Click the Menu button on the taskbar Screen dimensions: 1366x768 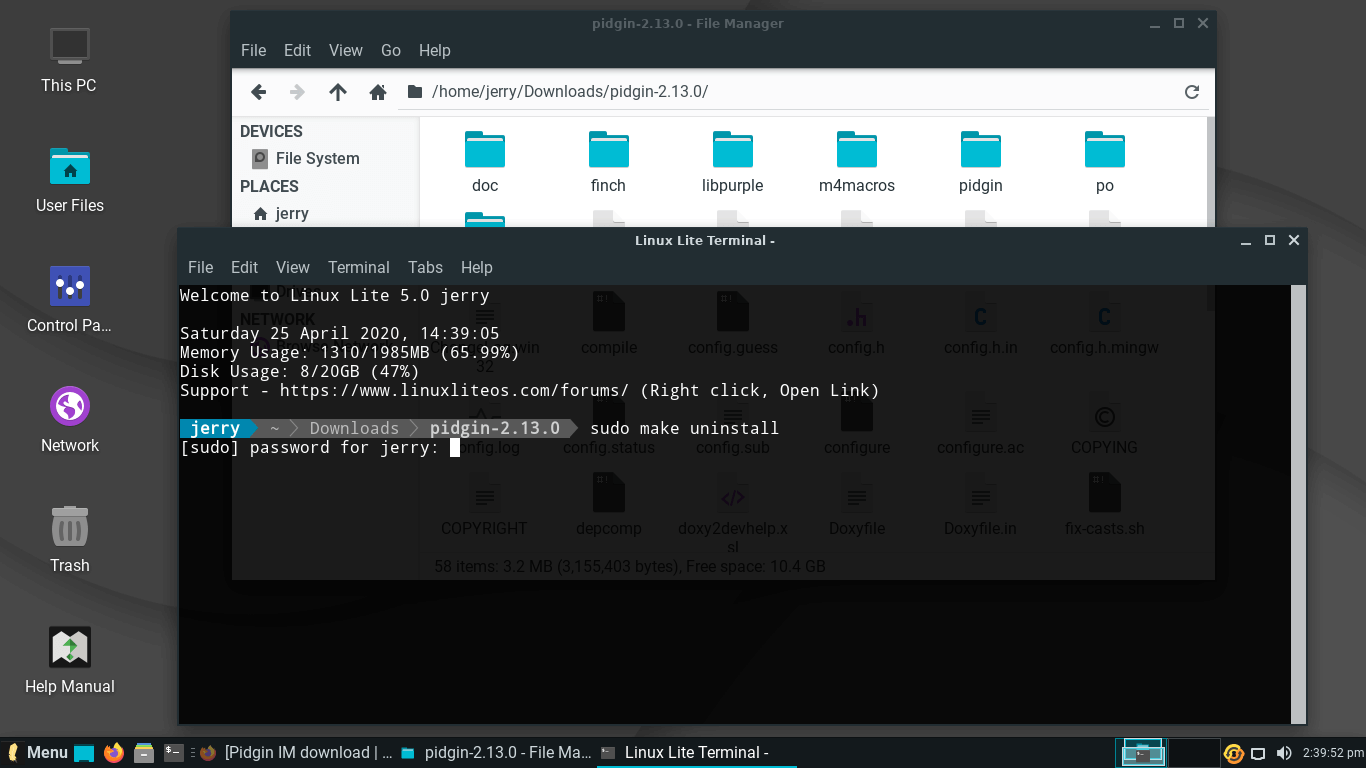tap(38, 752)
